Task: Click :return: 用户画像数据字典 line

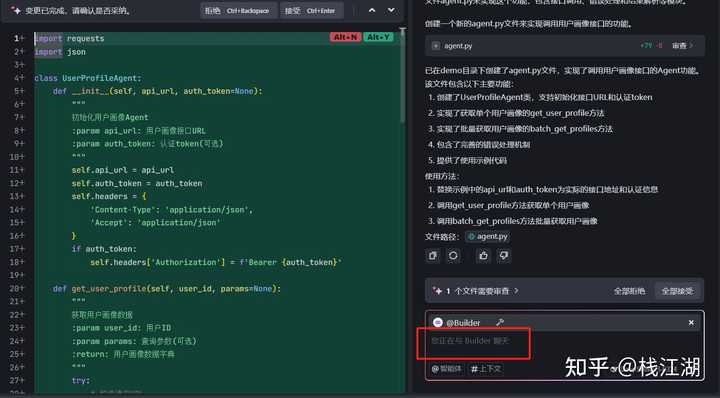Action: (123, 354)
